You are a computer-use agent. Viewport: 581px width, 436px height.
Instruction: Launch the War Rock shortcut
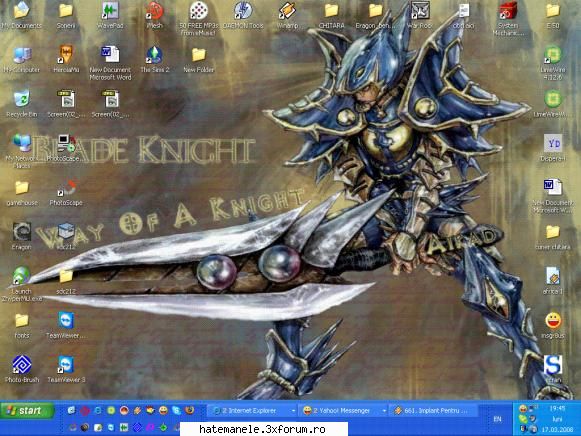[420, 15]
